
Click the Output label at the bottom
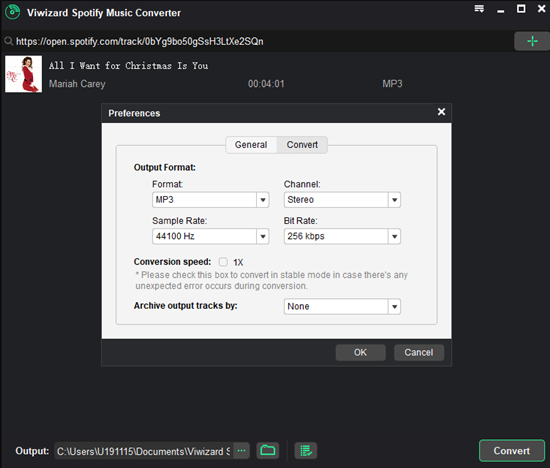click(x=32, y=451)
